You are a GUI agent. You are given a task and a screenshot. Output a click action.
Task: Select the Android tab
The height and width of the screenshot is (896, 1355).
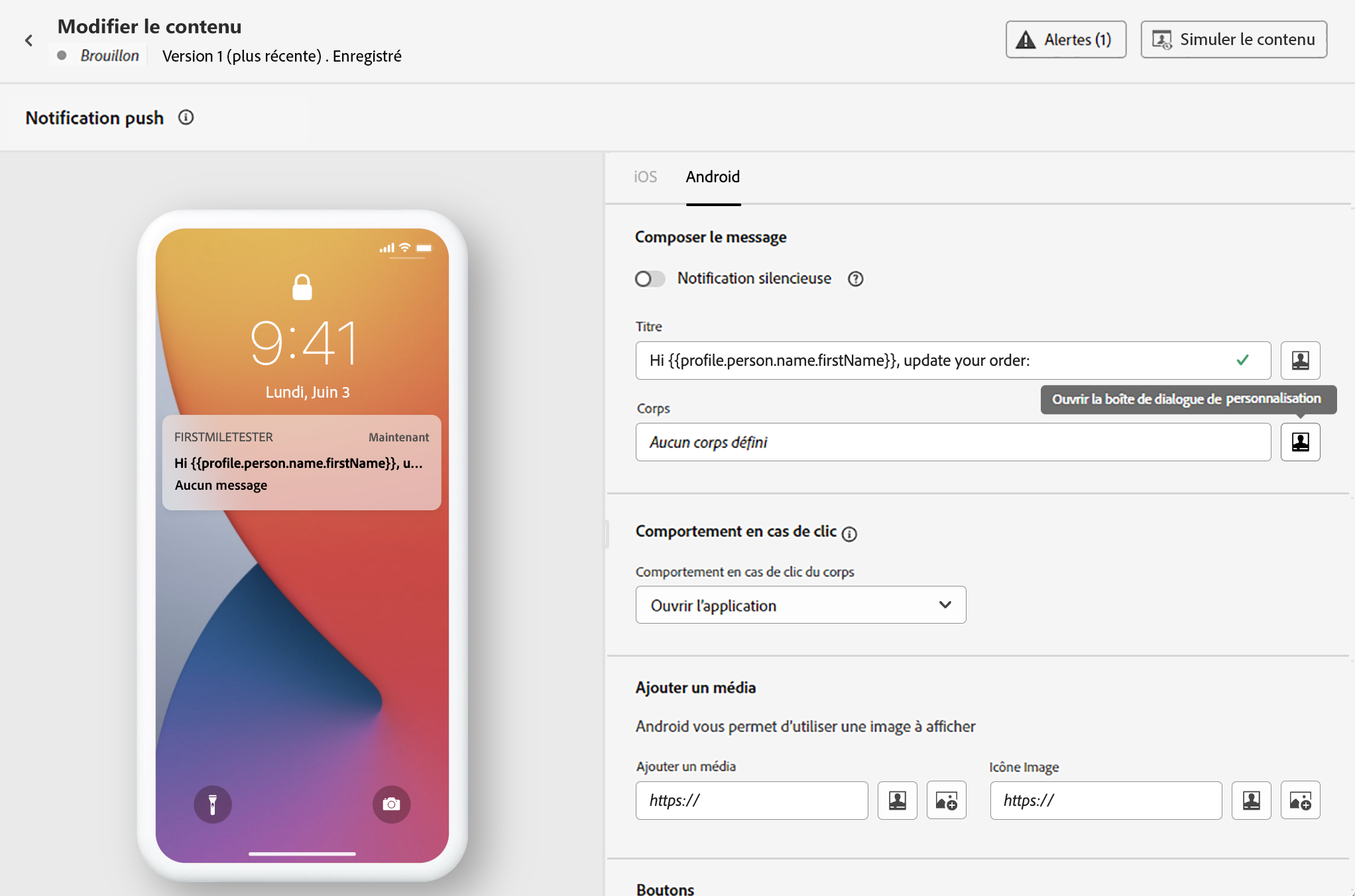(713, 177)
